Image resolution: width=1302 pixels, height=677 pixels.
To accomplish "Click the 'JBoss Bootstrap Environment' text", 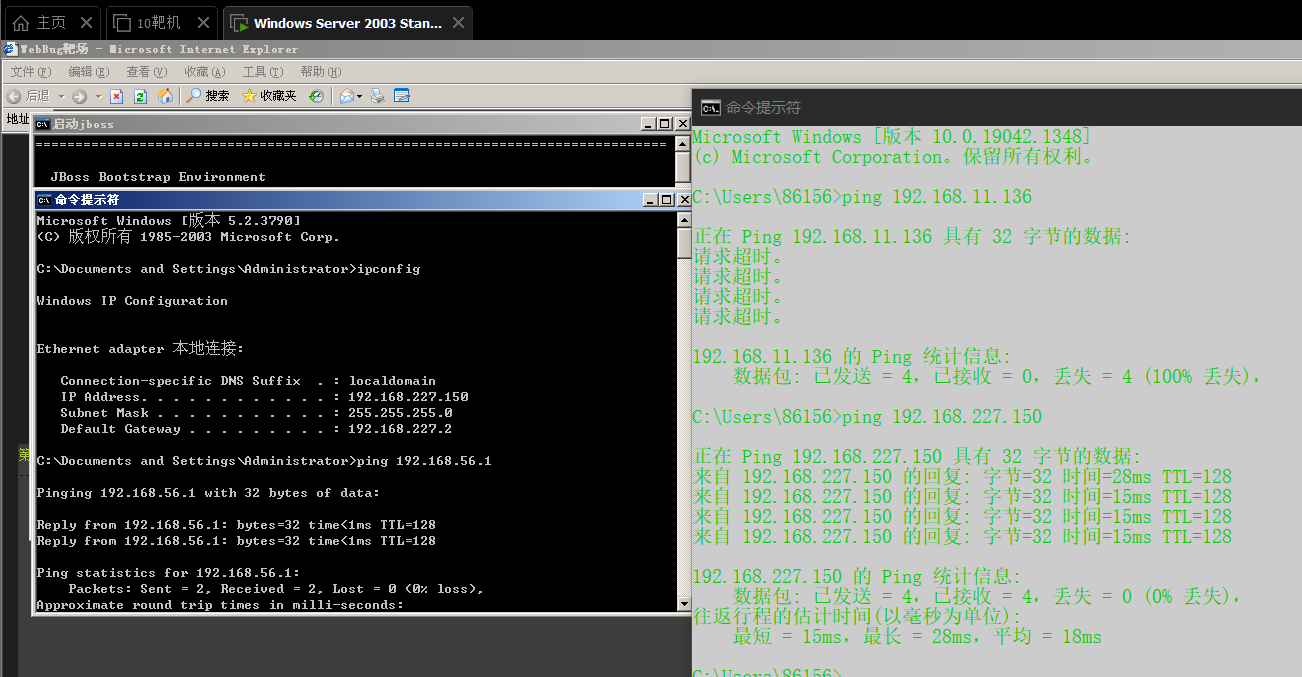I will coord(158,177).
